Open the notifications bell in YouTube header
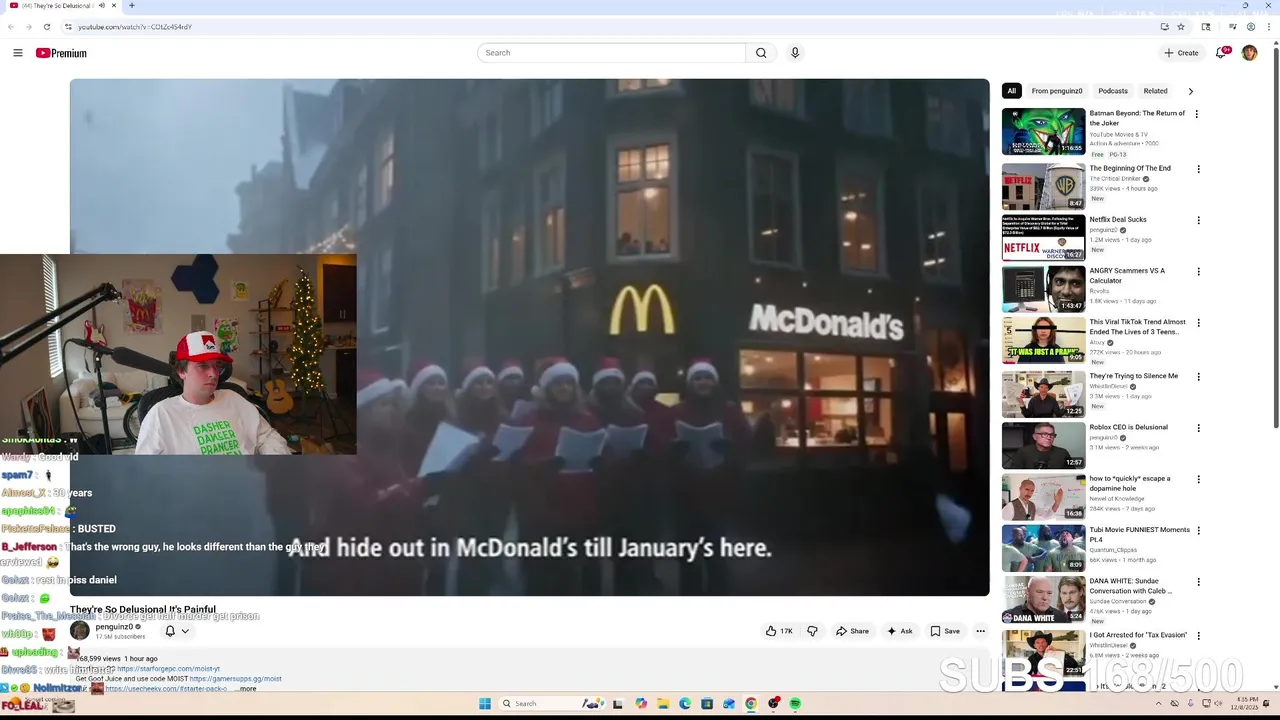1280x720 pixels. pos(1221,53)
